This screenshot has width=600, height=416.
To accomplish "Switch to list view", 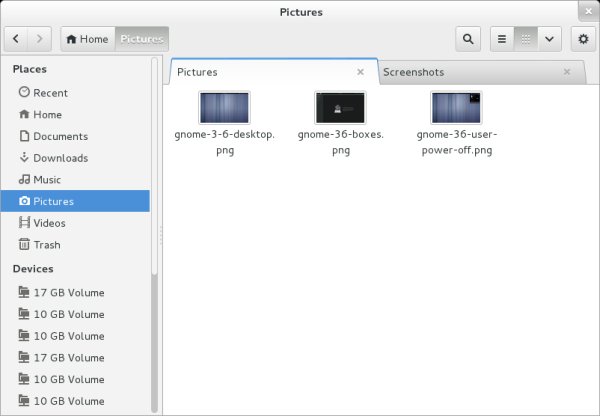I will coord(502,39).
